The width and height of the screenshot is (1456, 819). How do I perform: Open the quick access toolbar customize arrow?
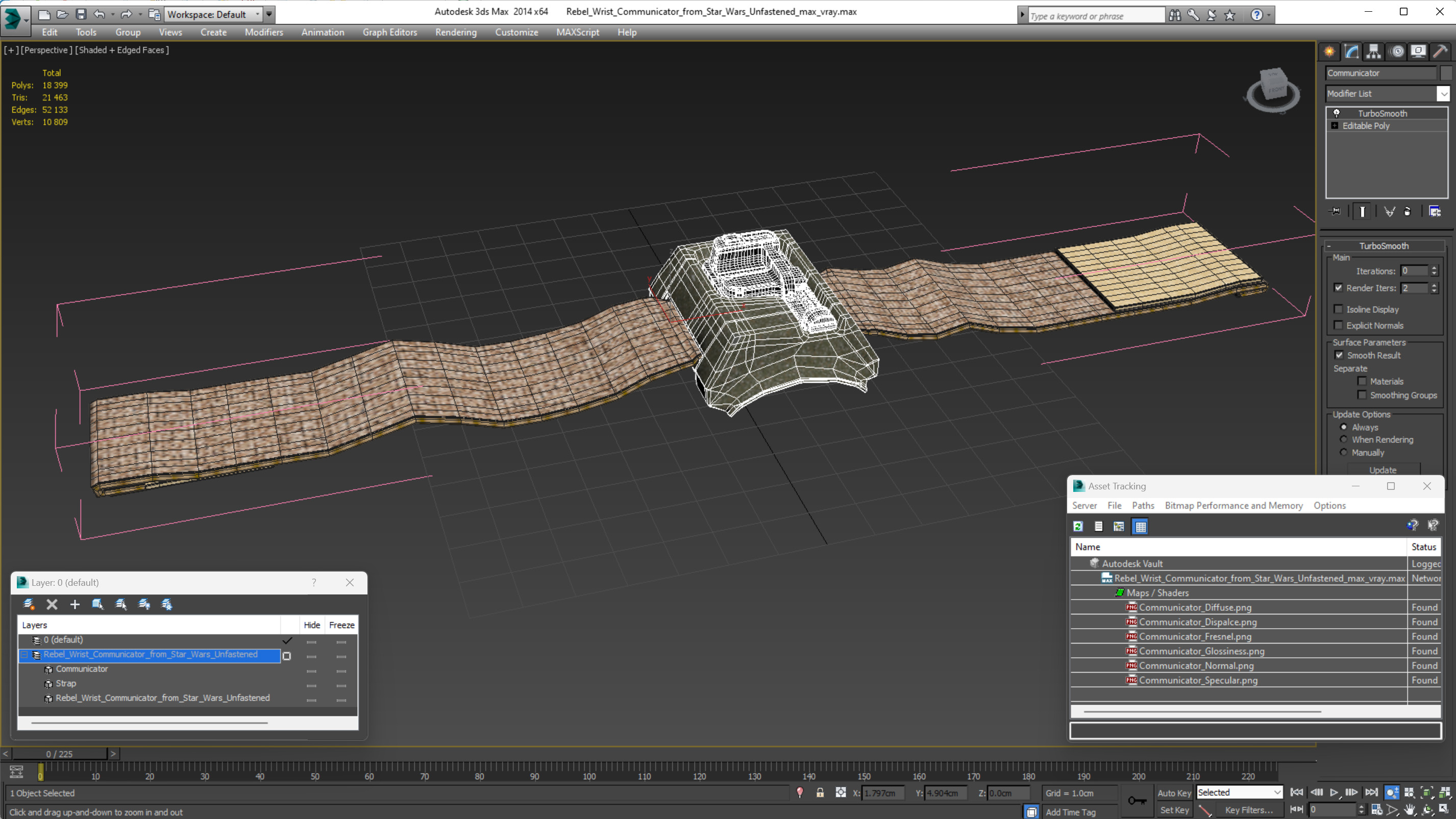269,14
